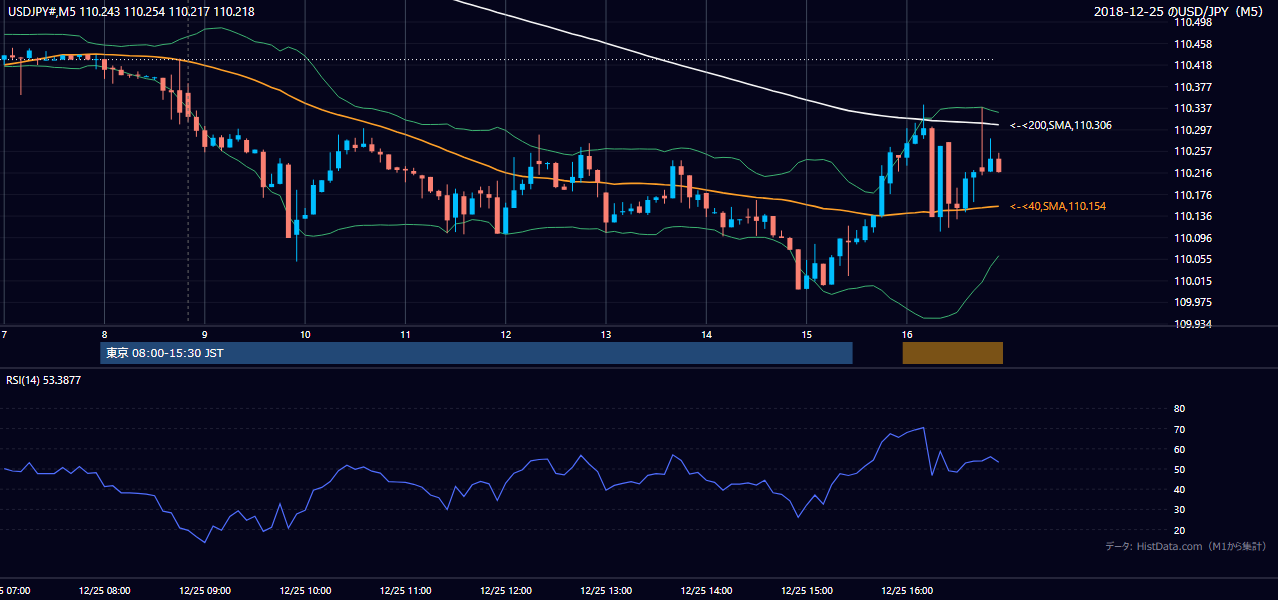Click bottom time label 12/25 16:00
This screenshot has width=1278, height=600.
point(906,590)
